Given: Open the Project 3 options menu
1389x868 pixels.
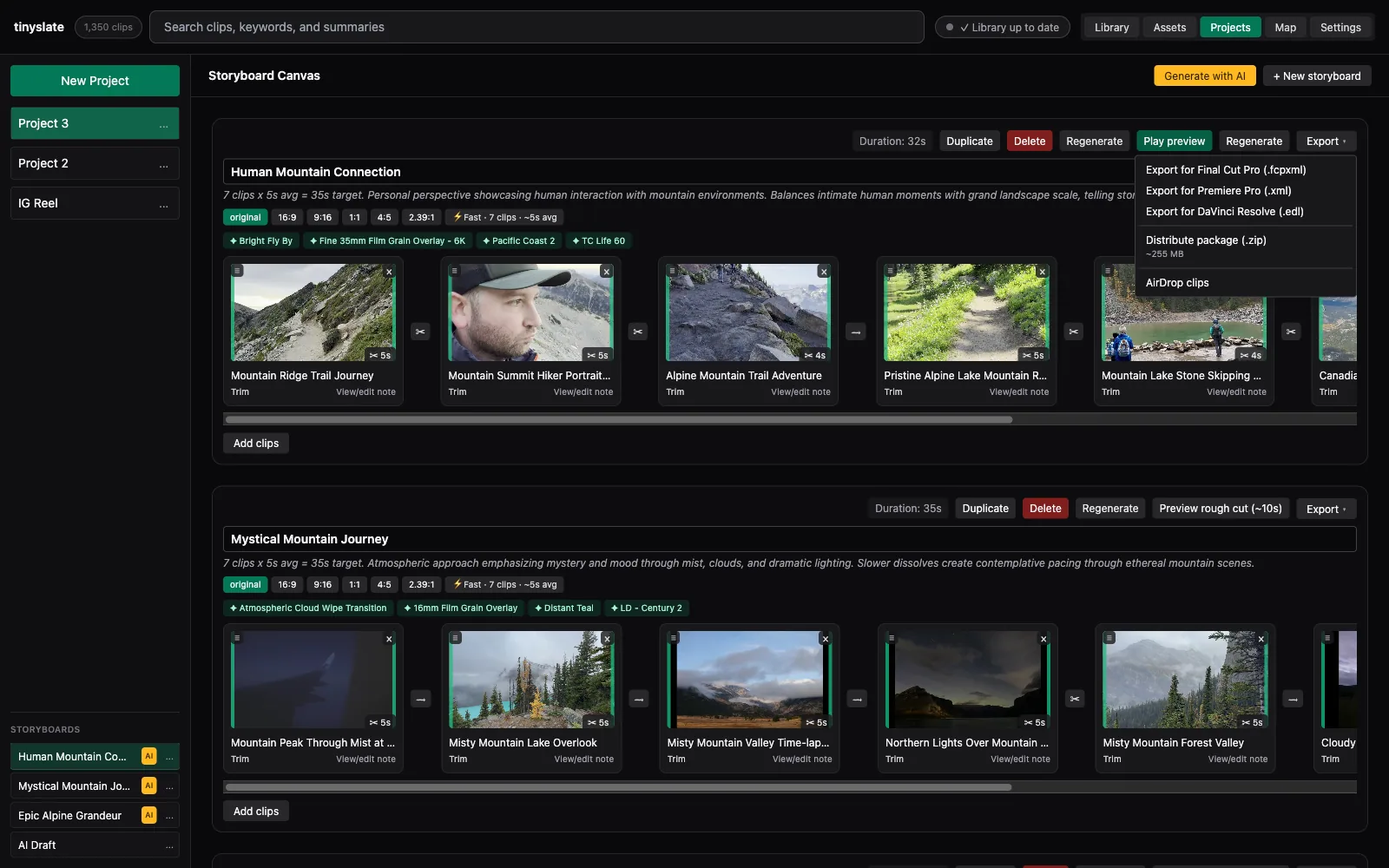Looking at the screenshot, I should pyautogui.click(x=163, y=125).
